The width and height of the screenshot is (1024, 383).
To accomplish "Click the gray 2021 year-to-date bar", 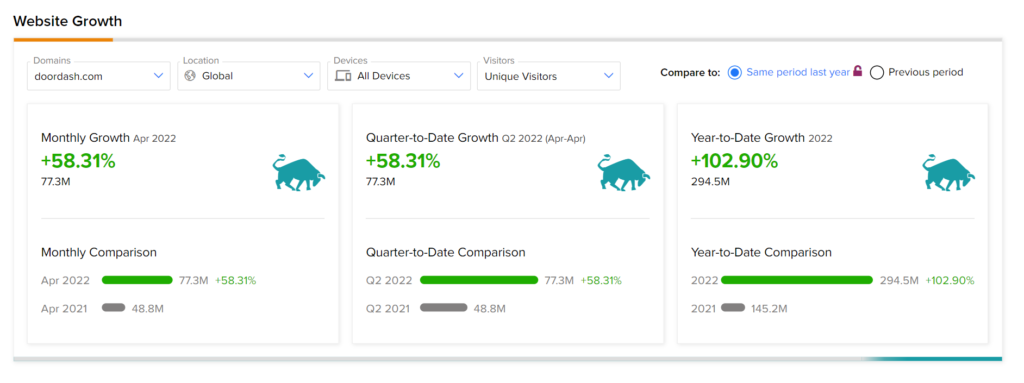I will (x=733, y=308).
